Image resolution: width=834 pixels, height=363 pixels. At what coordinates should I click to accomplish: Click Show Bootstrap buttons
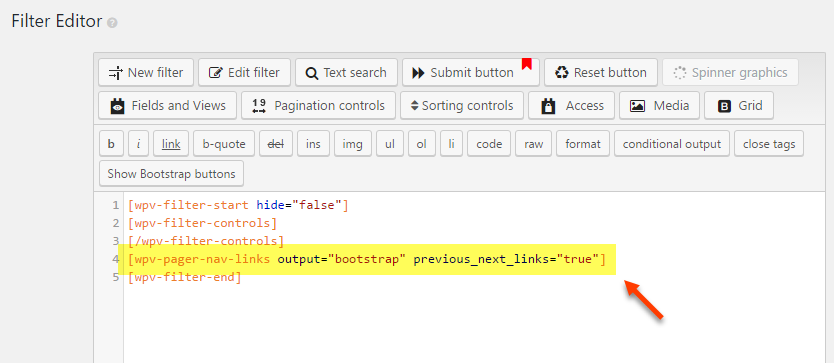point(171,174)
